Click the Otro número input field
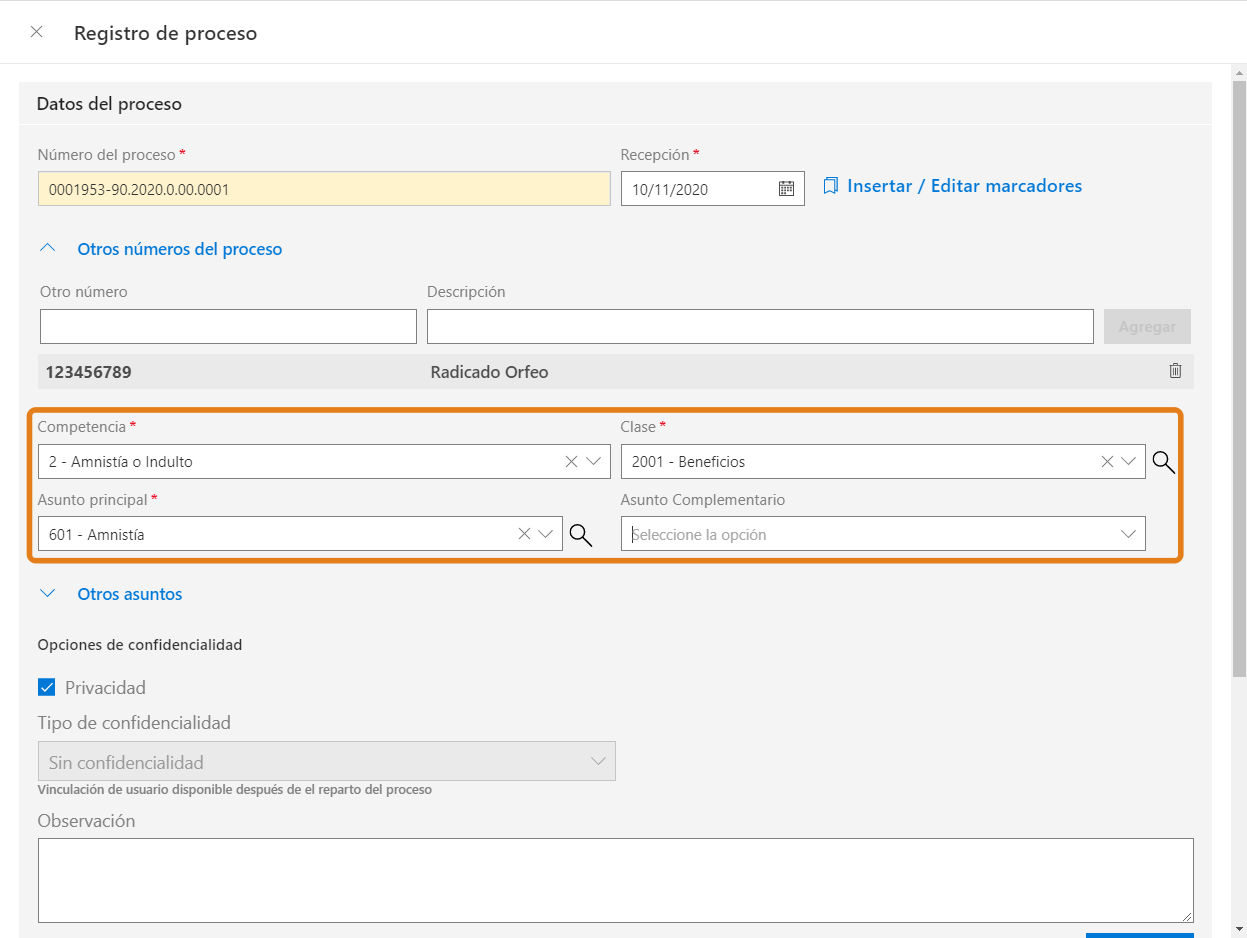The width and height of the screenshot is (1247, 938). coord(228,327)
